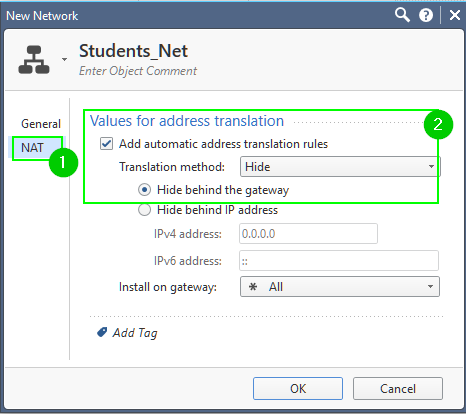466x414 pixels.
Task: Expand the Install on gateway dropdown
Action: [340, 287]
